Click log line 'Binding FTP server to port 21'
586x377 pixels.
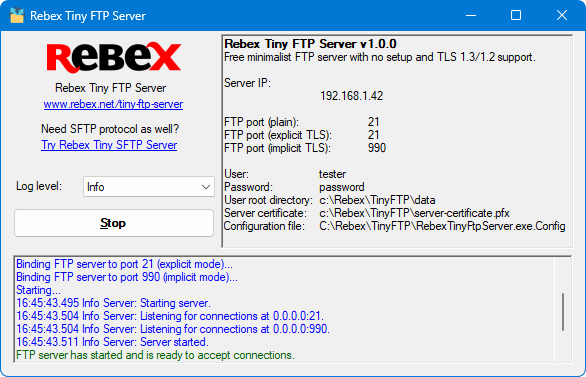point(124,264)
